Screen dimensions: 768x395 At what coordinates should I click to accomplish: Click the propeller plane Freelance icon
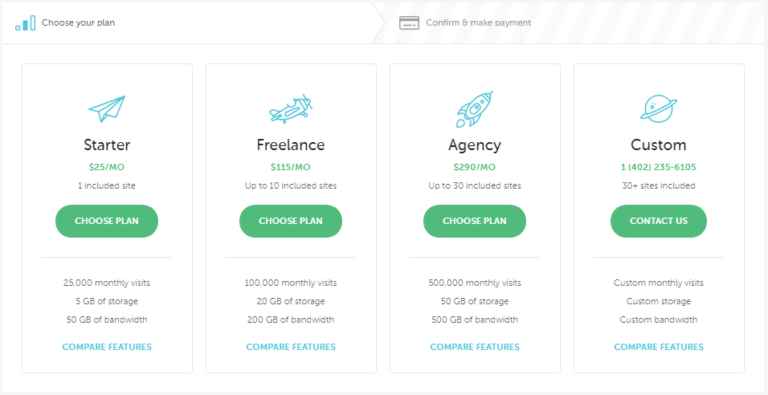pyautogui.click(x=291, y=109)
